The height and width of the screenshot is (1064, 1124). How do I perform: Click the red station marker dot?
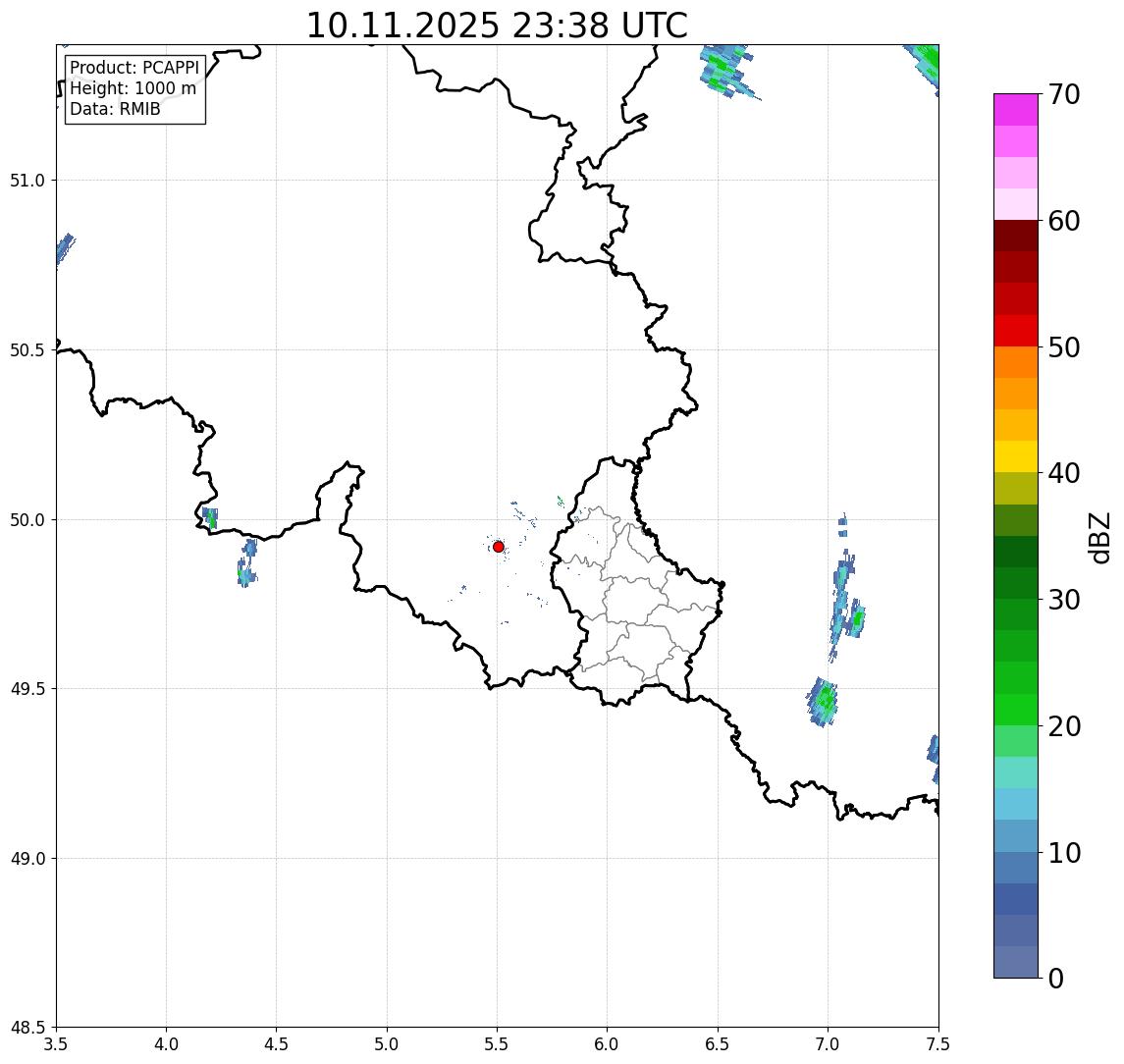click(499, 547)
